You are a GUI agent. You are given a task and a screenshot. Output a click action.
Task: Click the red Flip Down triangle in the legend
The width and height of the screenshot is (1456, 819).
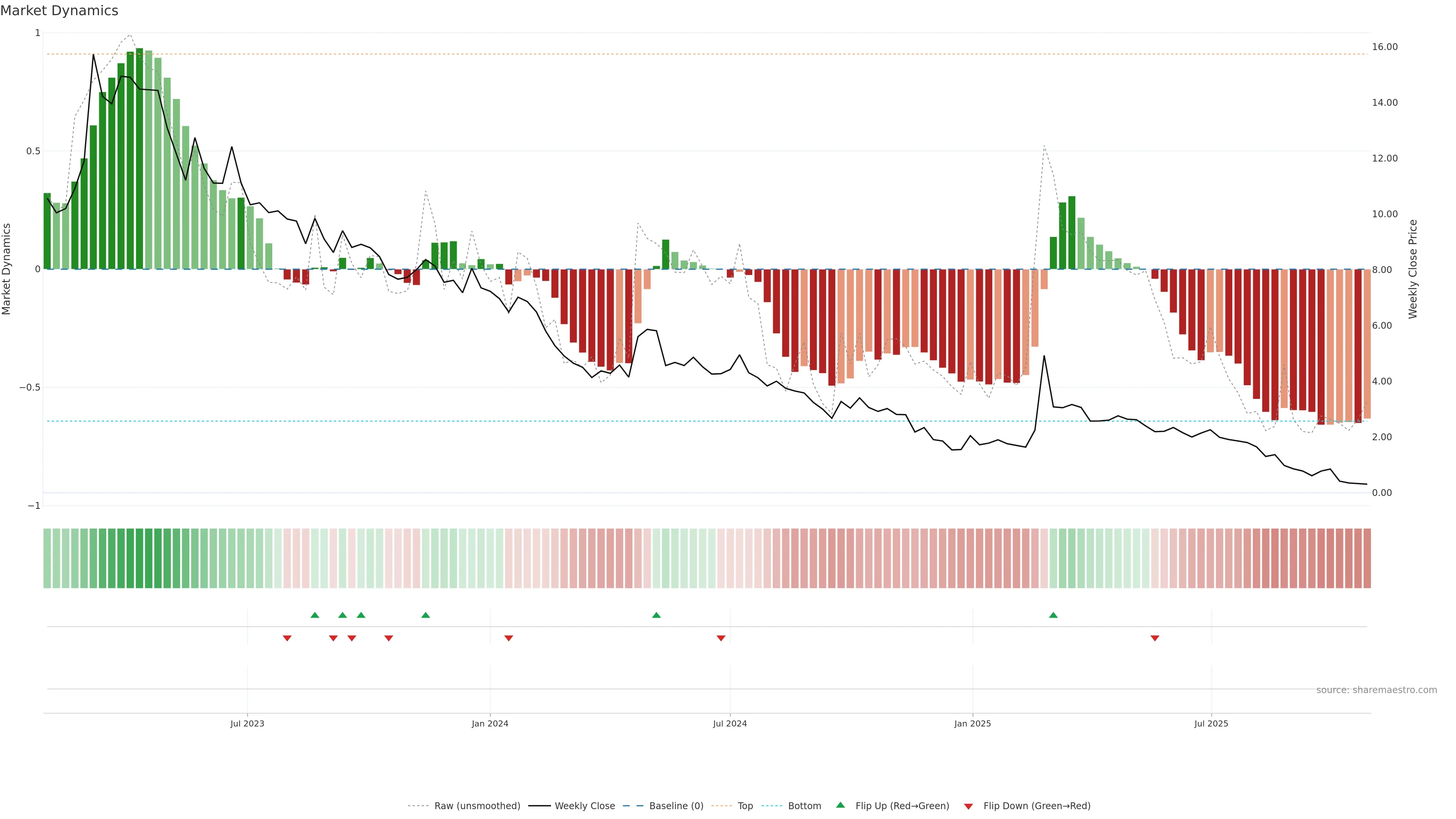click(968, 806)
